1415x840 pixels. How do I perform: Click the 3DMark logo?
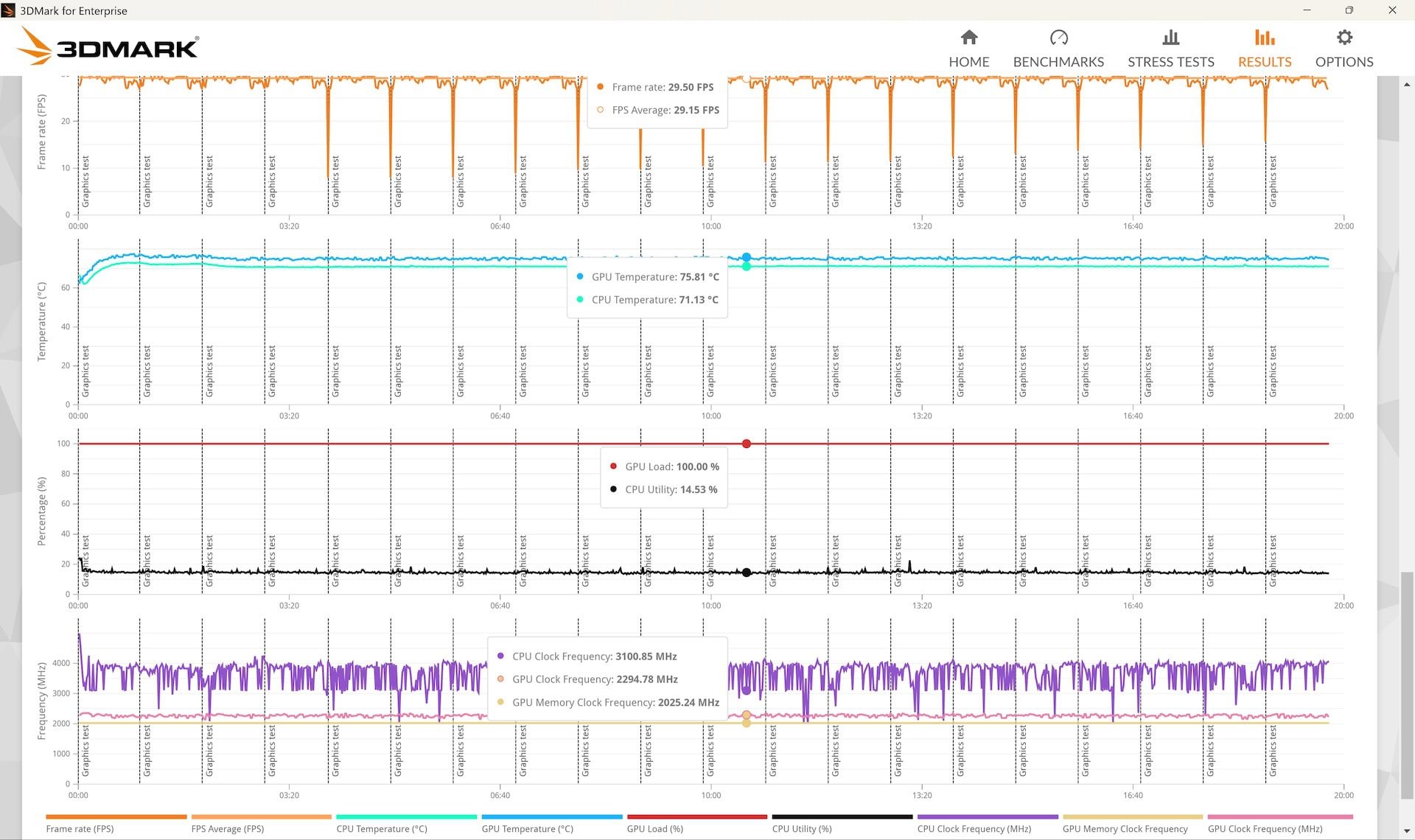coord(108,46)
